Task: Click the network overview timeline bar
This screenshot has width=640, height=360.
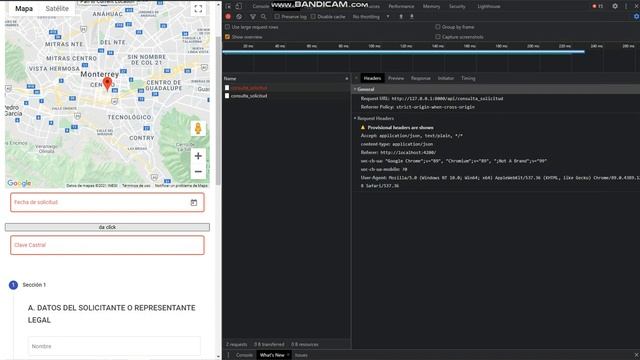Action: pyautogui.click(x=403, y=52)
